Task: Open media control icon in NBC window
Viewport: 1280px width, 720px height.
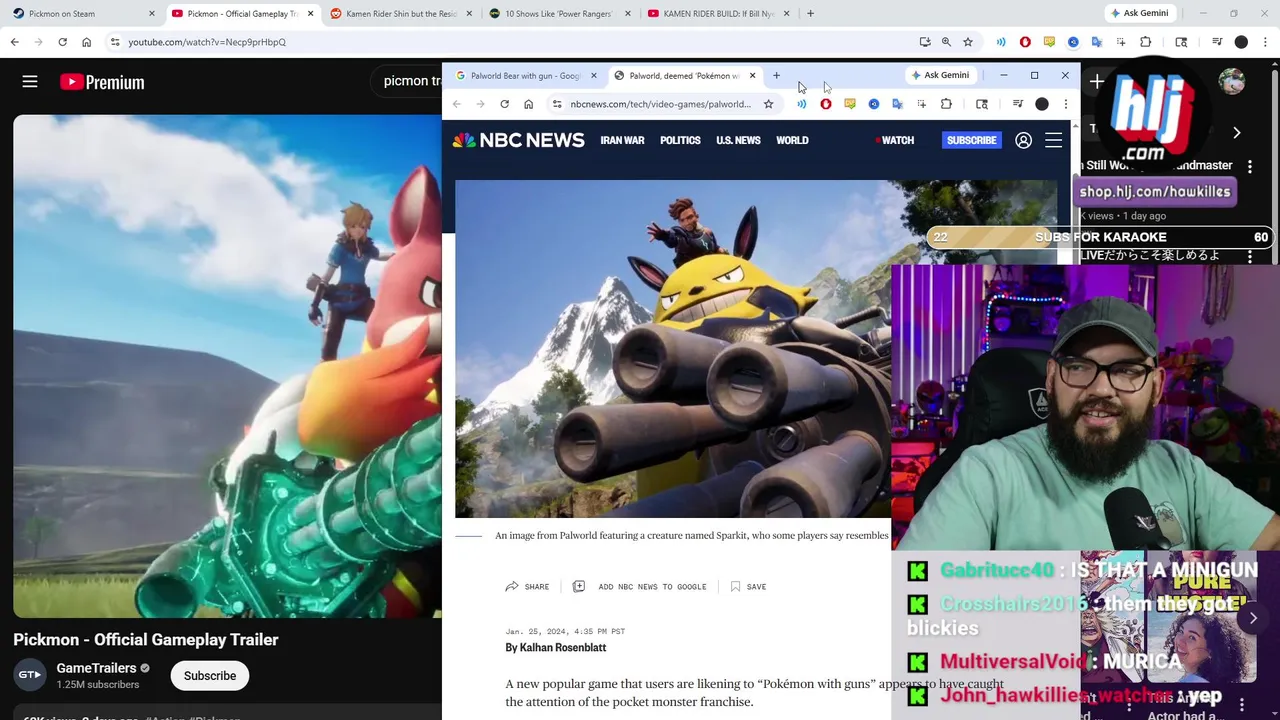Action: (1017, 104)
